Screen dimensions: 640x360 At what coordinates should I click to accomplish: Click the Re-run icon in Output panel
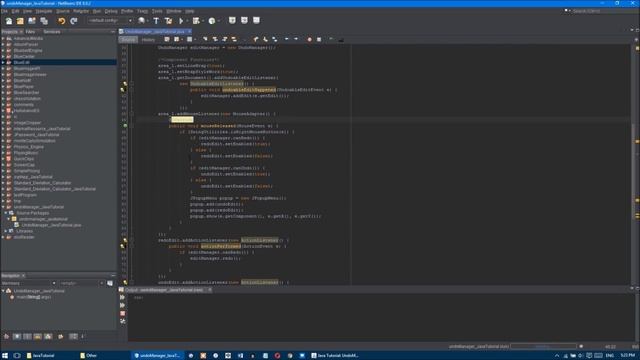(x=122, y=298)
